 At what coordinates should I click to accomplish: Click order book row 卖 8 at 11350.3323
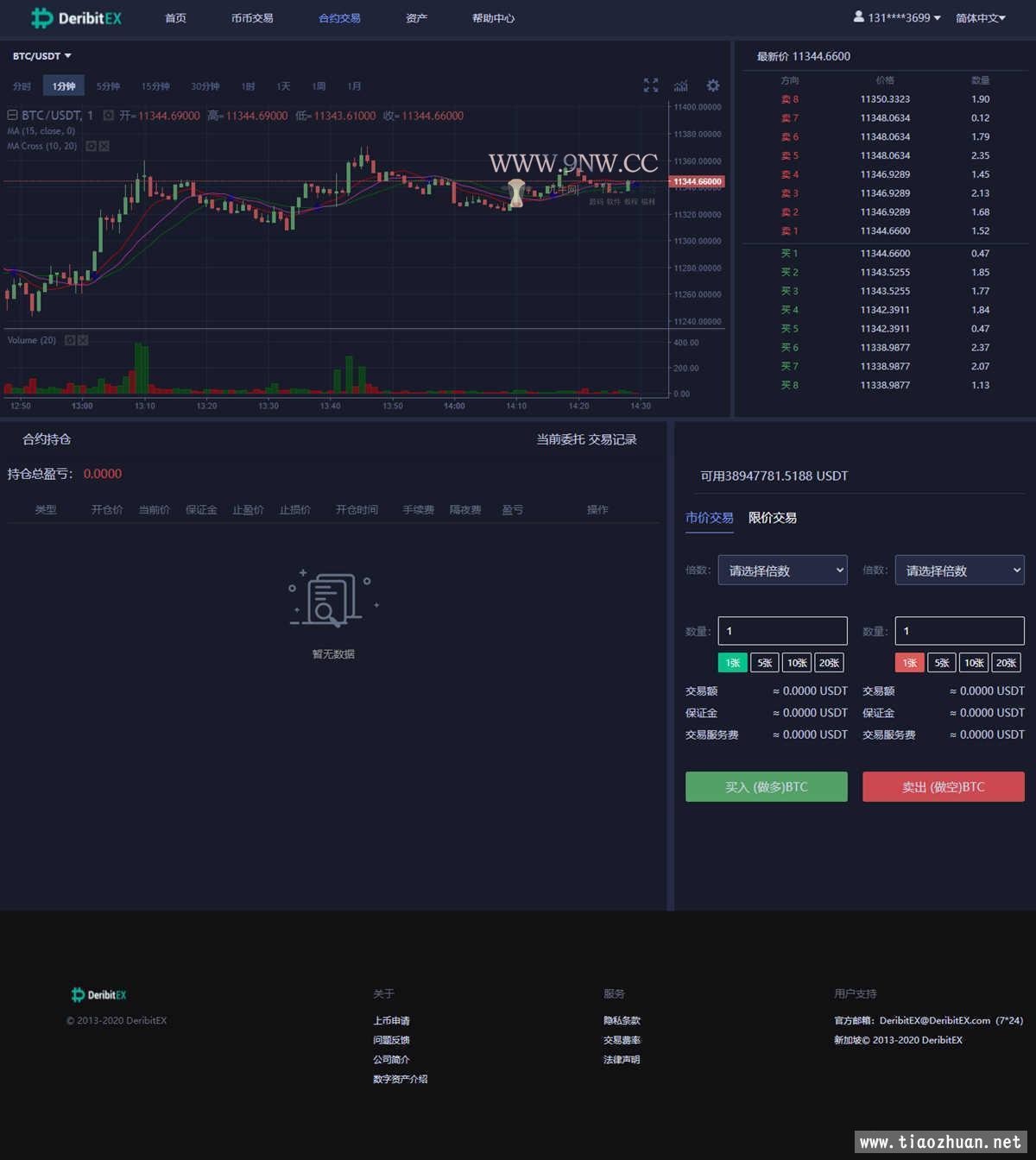click(885, 99)
